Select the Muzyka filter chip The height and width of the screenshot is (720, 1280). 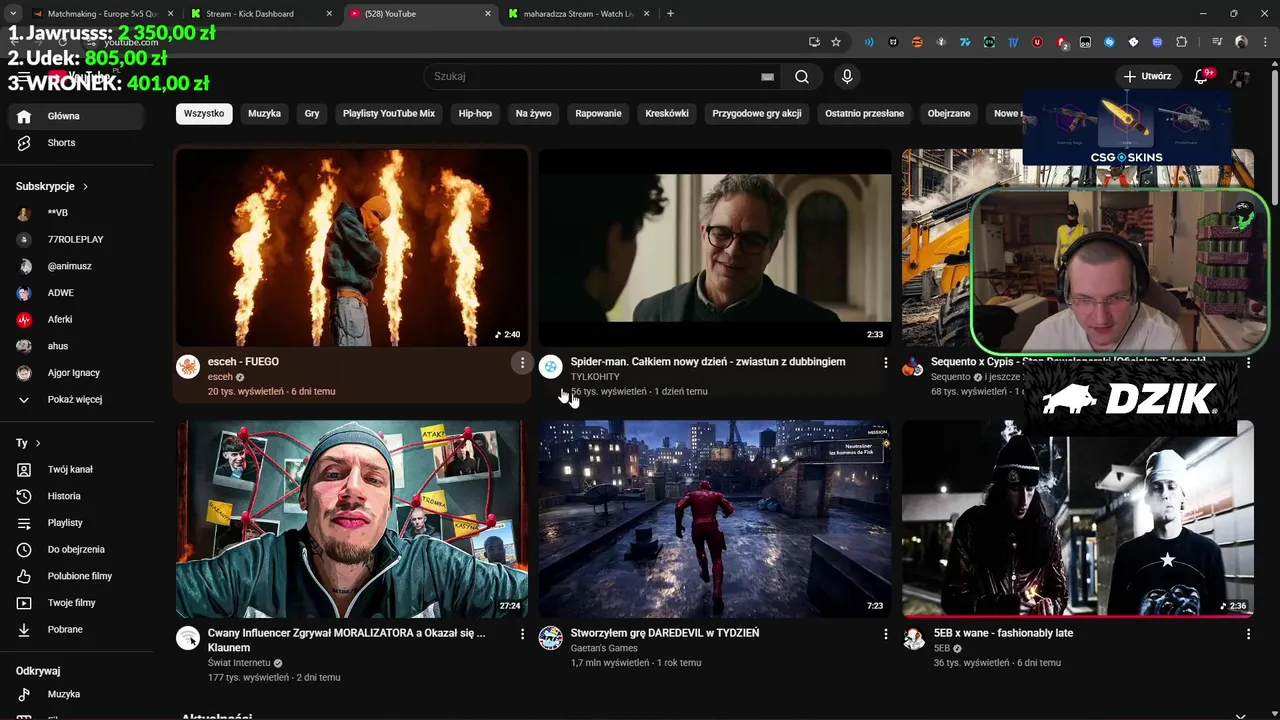264,114
